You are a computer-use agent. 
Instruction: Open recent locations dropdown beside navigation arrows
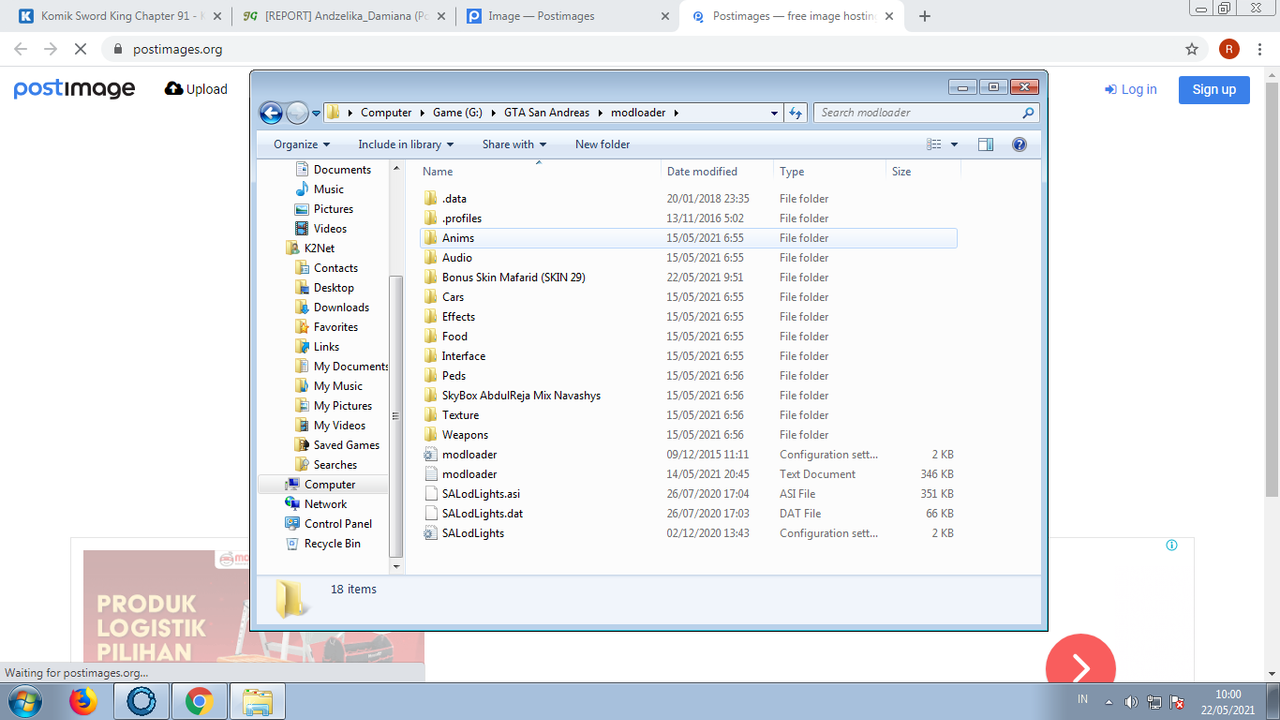(316, 114)
